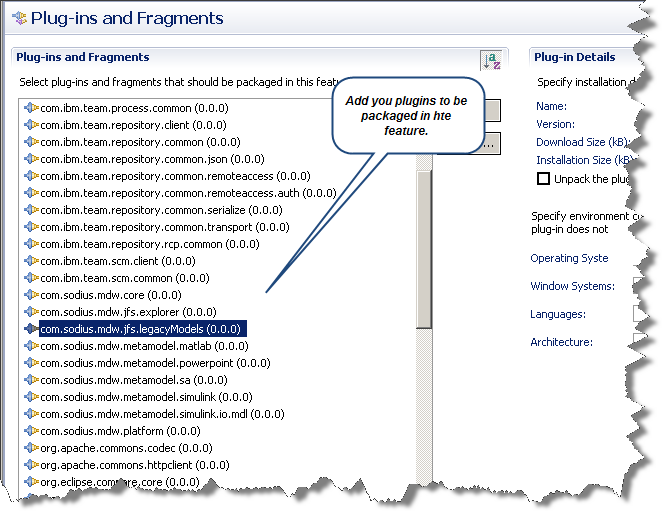This screenshot has height=511, width=662.
Task: Click the icon beside com.ibm.team.repository.common.remoteaccess (0.0.0)
Action: coord(31,176)
